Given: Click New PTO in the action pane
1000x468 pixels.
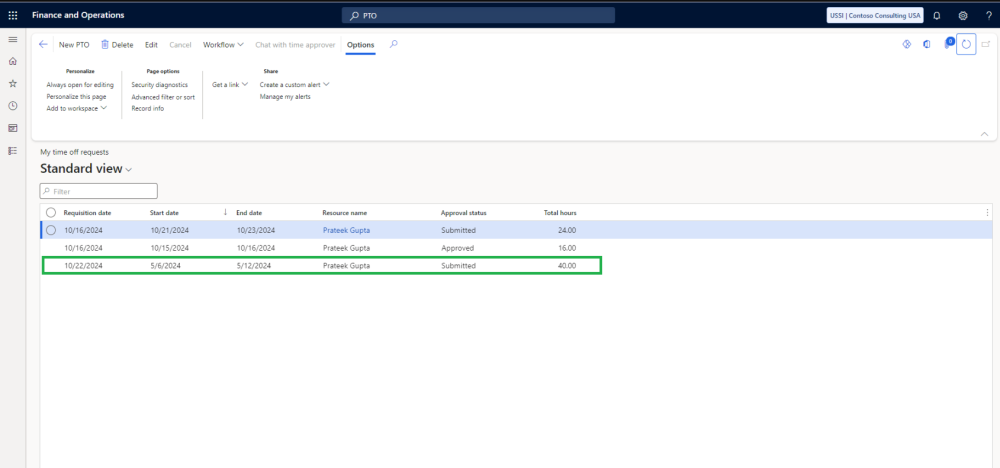Looking at the screenshot, I should pos(74,45).
